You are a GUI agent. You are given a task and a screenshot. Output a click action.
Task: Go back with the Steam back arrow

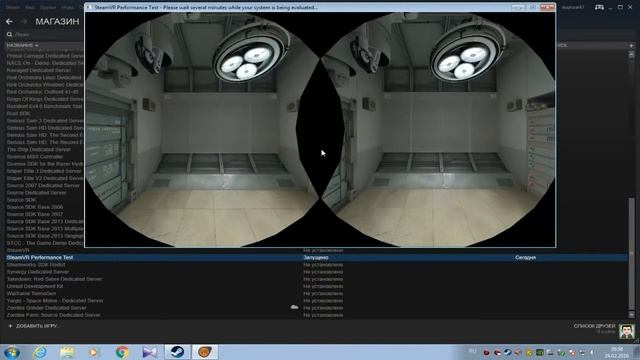[9, 21]
